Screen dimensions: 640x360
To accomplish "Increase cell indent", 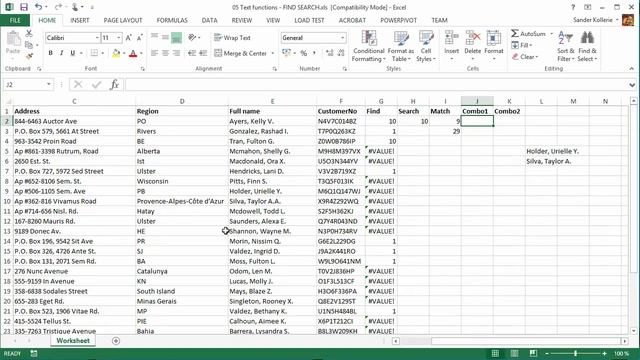I will tap(203, 53).
